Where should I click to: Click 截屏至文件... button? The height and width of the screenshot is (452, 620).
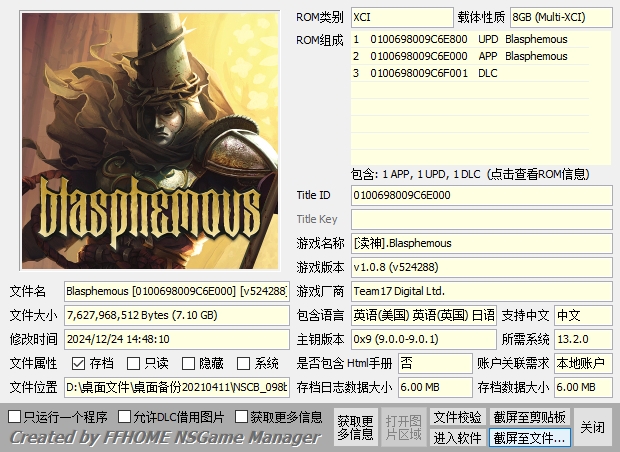530,438
